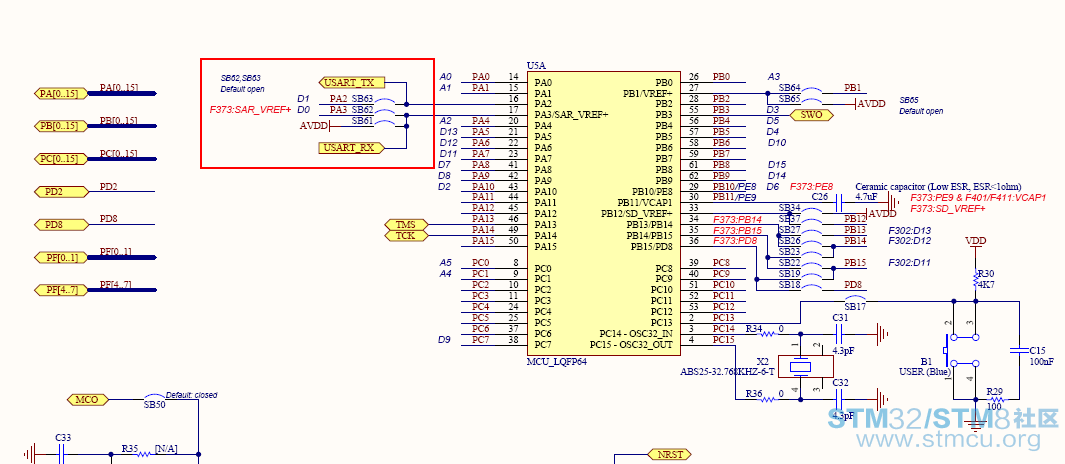Image resolution: width=1065 pixels, height=464 pixels.
Task: Select the PB12/SD_VREF+ pin name
Action: [x=636, y=213]
